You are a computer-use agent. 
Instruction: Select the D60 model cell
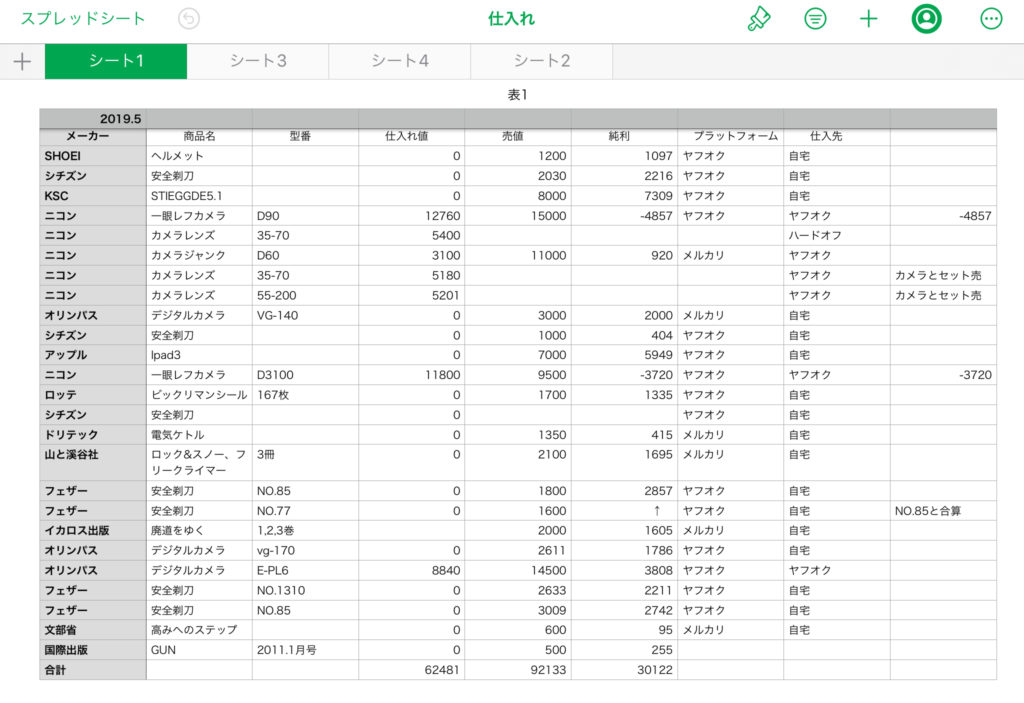[x=305, y=255]
